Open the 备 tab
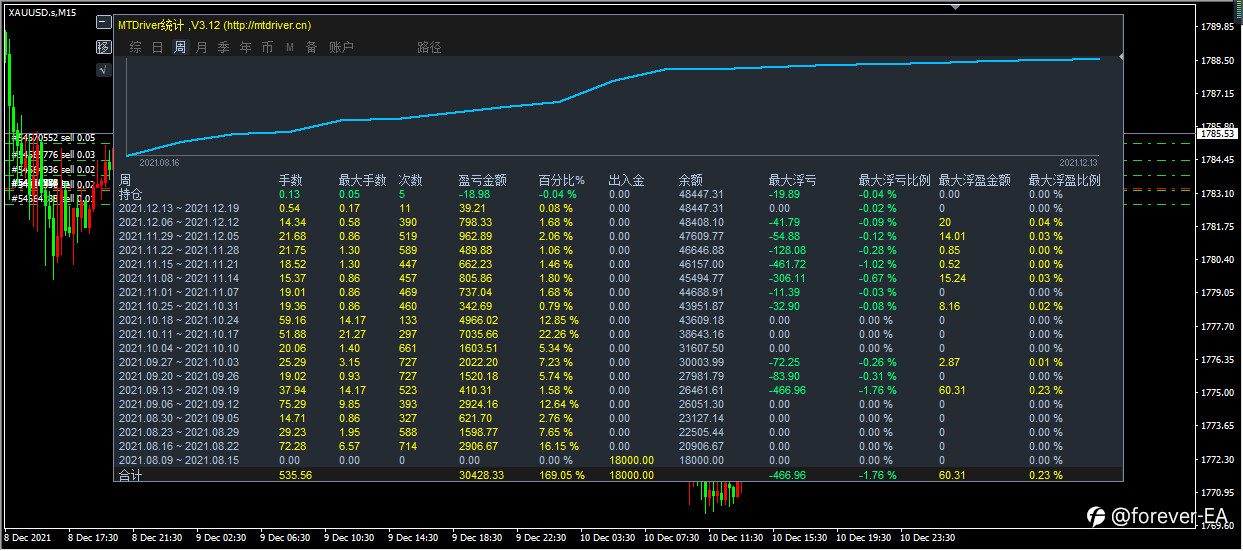The image size is (1243, 551). (311, 47)
